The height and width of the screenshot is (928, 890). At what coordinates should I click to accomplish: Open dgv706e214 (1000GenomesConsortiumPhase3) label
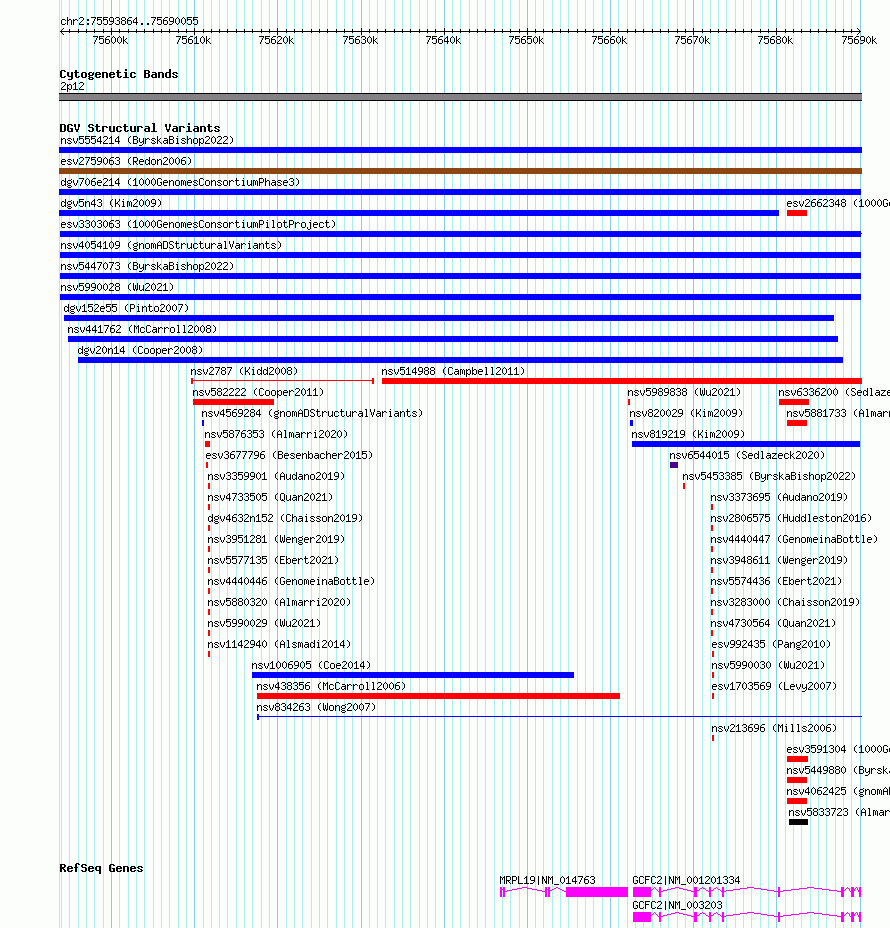[180, 182]
